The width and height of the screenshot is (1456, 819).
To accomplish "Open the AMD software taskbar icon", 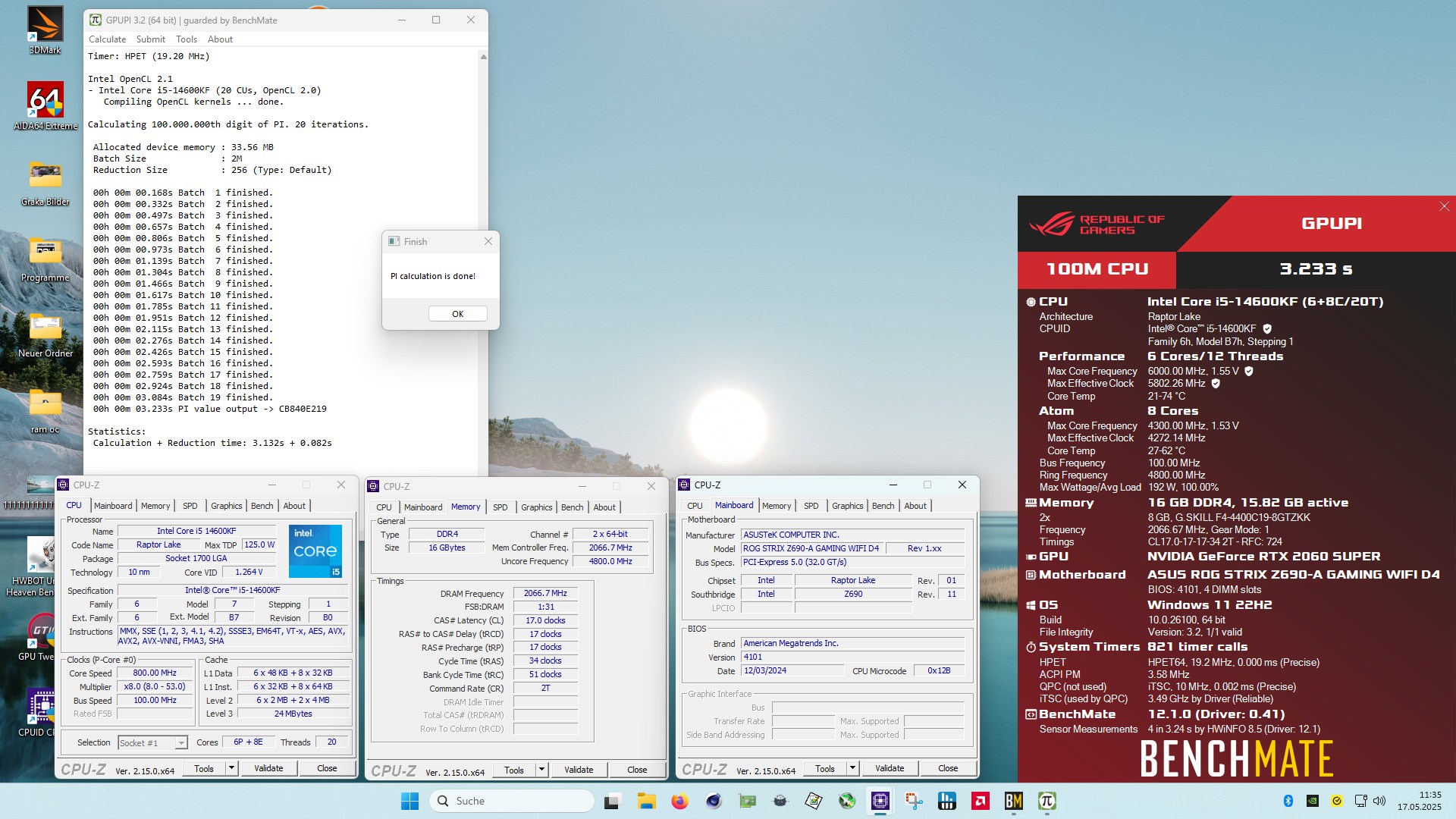I will tap(980, 801).
